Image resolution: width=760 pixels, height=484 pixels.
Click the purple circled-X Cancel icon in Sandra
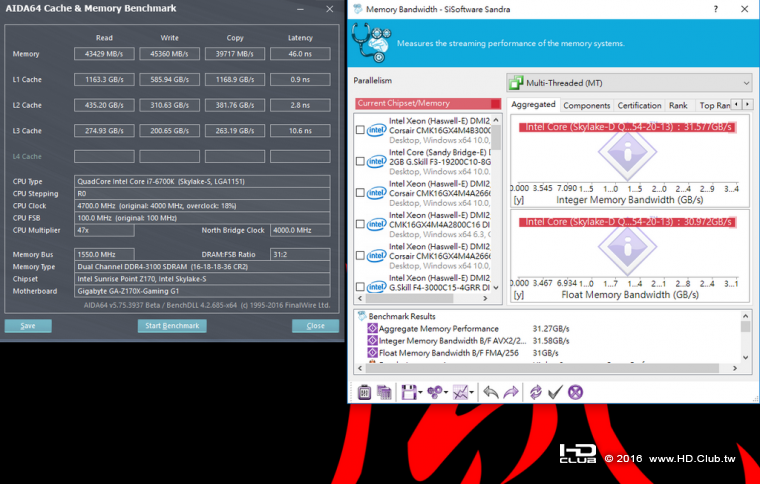(575, 392)
